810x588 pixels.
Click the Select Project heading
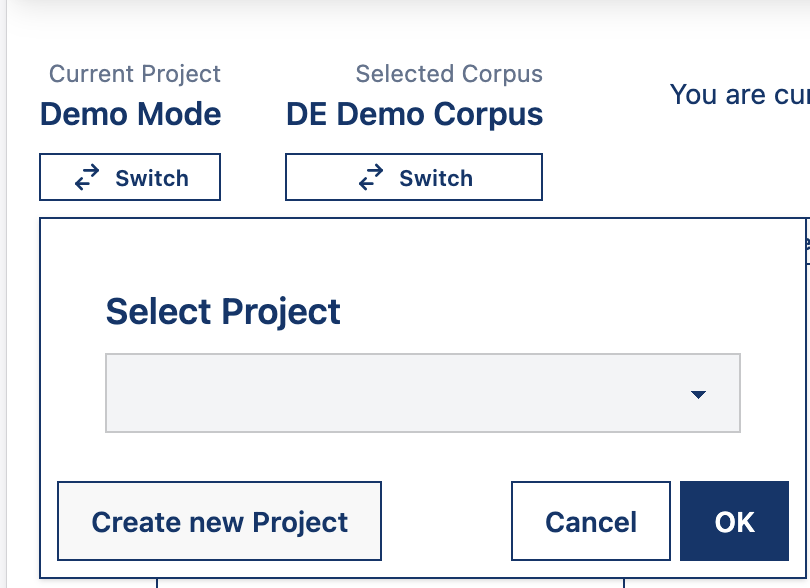223,311
